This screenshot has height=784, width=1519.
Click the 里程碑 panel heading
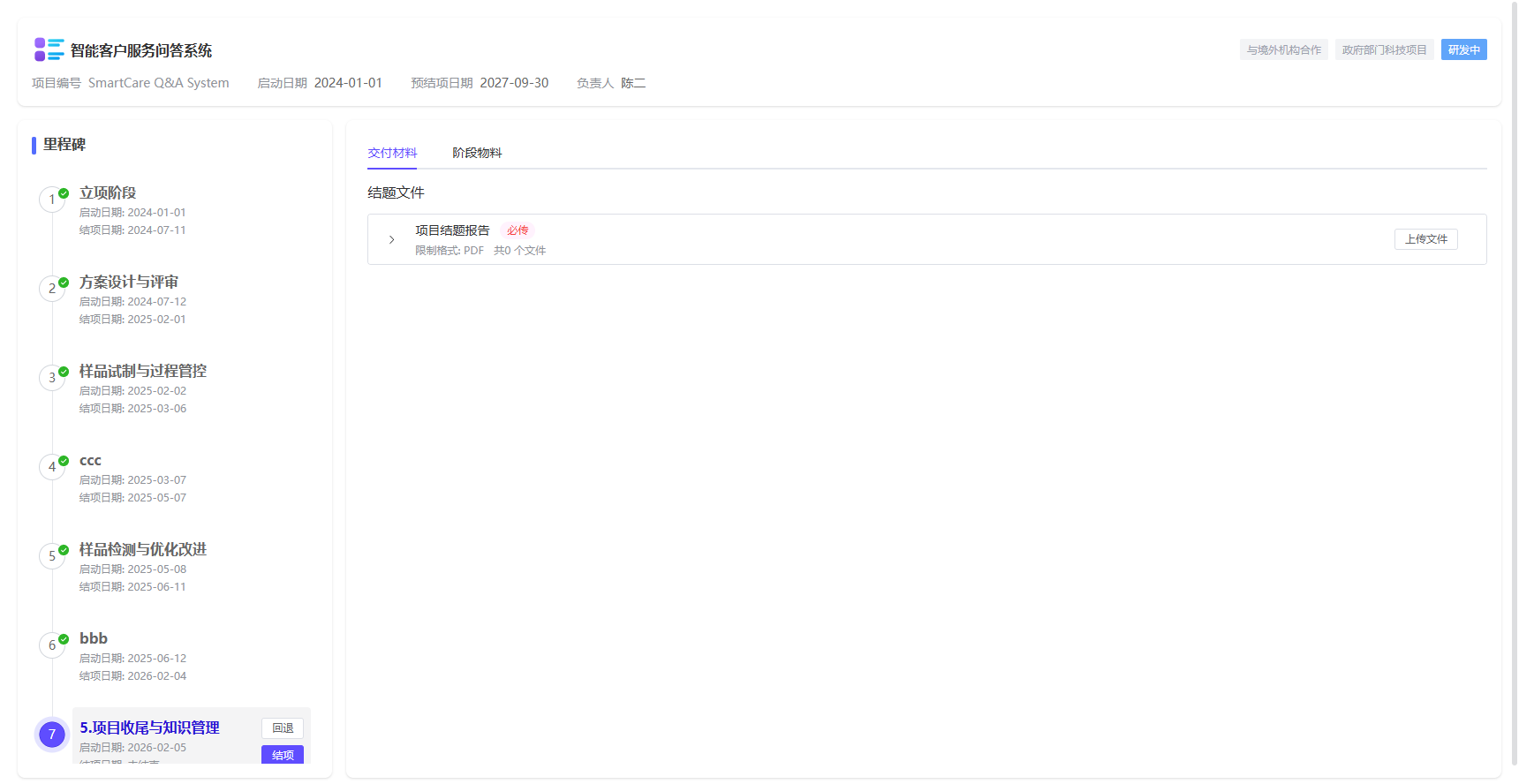click(x=64, y=144)
